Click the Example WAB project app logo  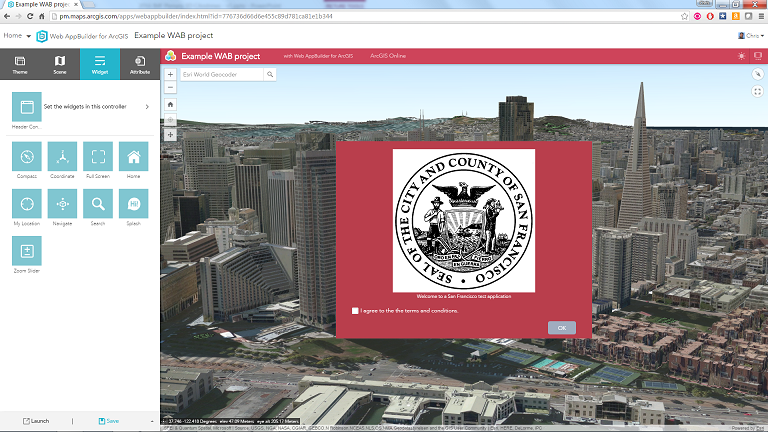(x=170, y=56)
